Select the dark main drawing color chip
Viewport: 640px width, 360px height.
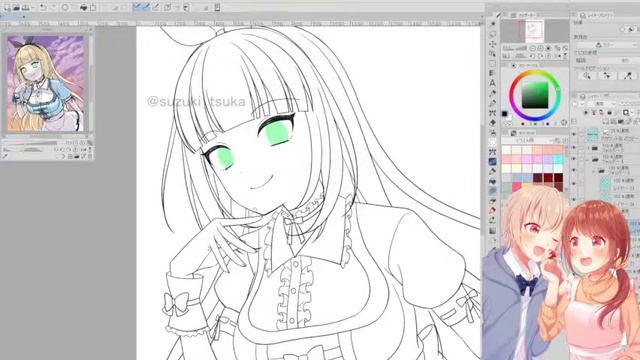(x=504, y=113)
